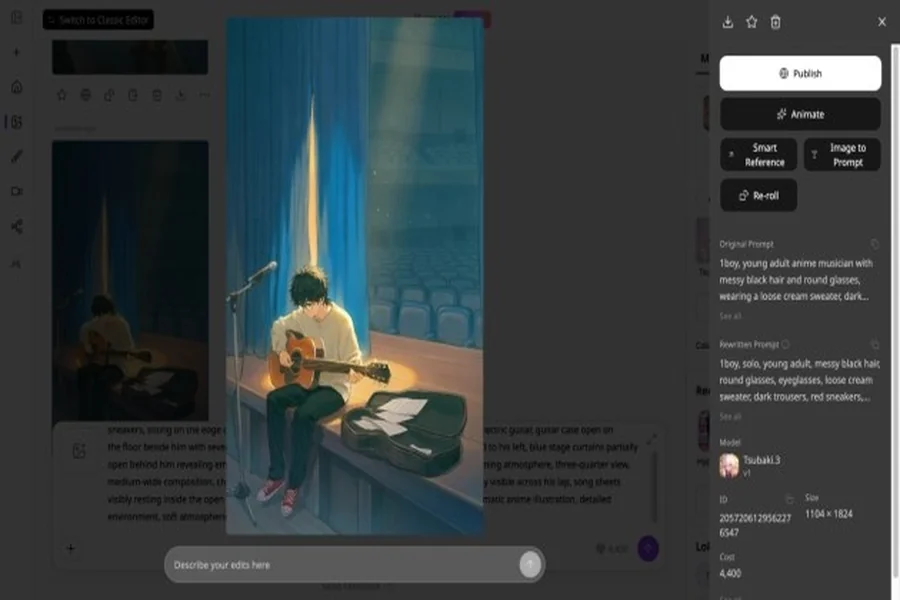Screen dimensions: 900x600
Task: Switch to Classic Editor
Action: pyautogui.click(x=98, y=20)
